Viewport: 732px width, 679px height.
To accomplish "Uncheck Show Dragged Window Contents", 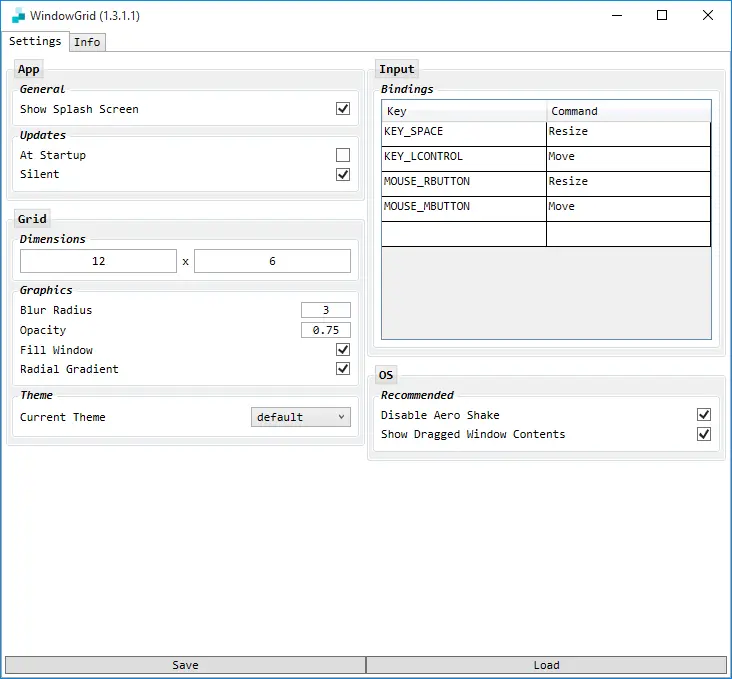I will 704,434.
